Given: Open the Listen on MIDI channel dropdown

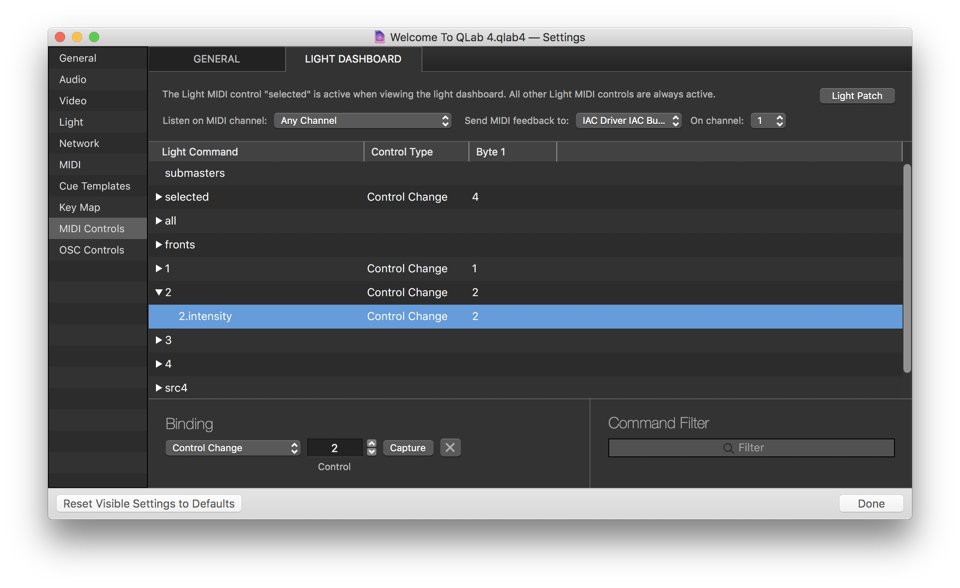Looking at the screenshot, I should tap(363, 121).
